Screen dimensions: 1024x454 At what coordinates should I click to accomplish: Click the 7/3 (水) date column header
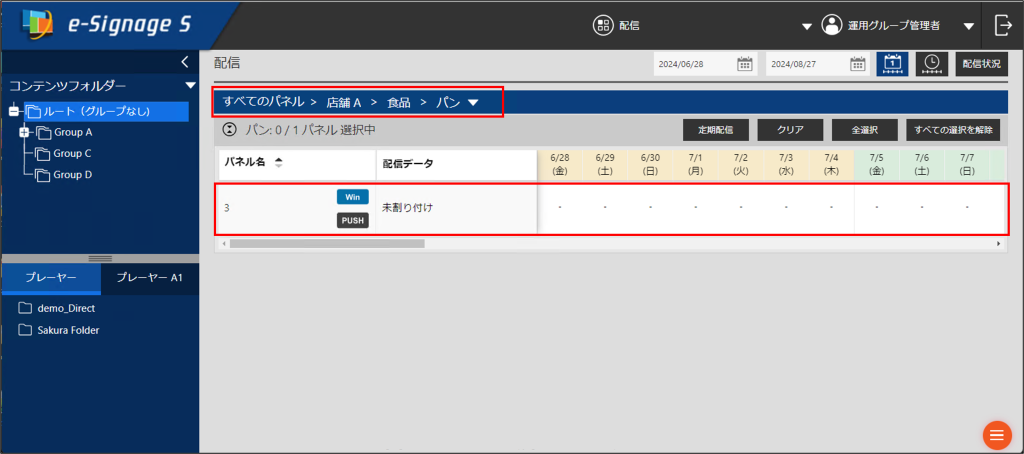786,165
